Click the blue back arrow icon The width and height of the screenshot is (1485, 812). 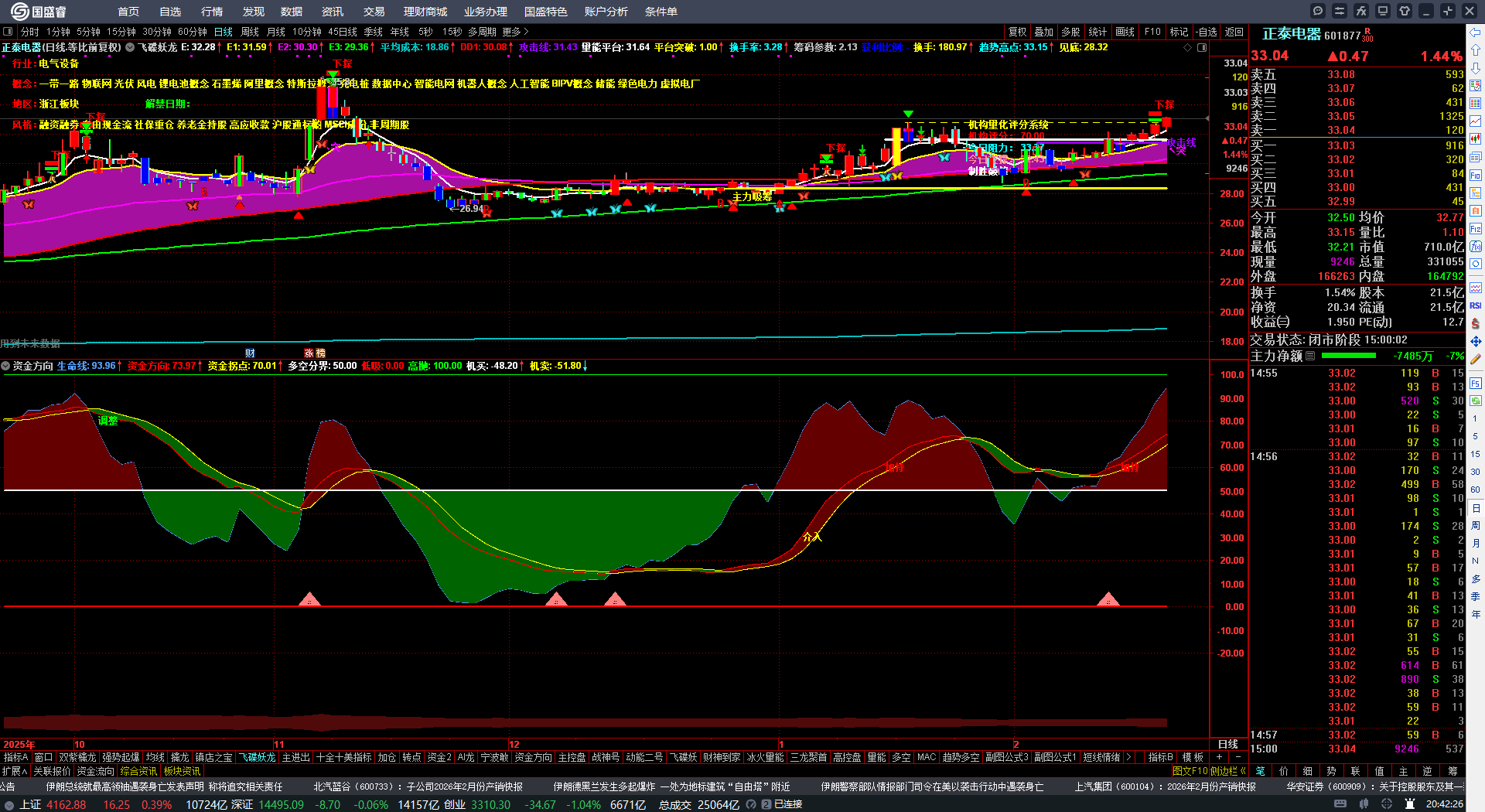[1476, 32]
